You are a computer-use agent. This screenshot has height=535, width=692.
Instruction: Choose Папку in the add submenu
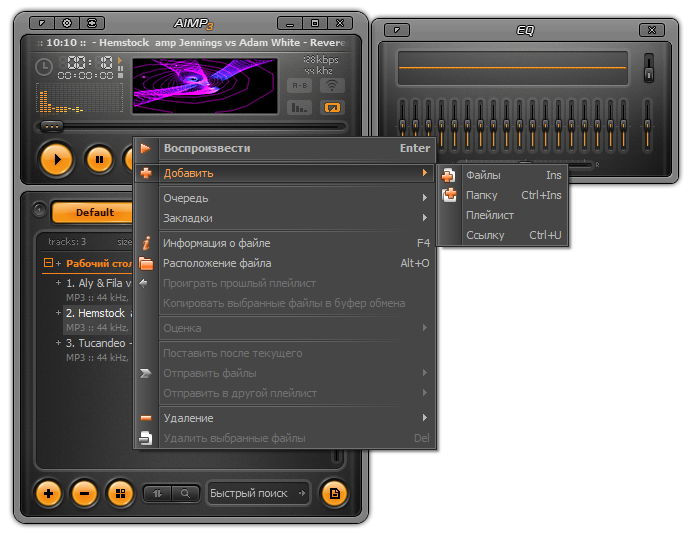point(503,195)
